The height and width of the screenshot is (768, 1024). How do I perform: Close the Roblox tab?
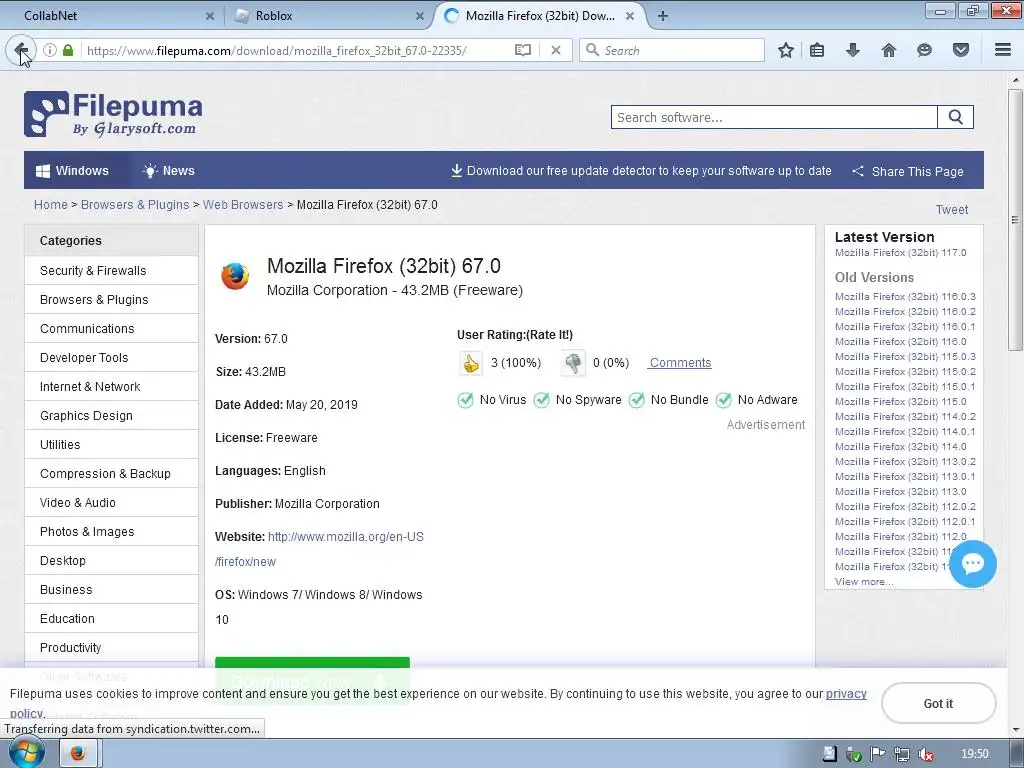coord(420,16)
